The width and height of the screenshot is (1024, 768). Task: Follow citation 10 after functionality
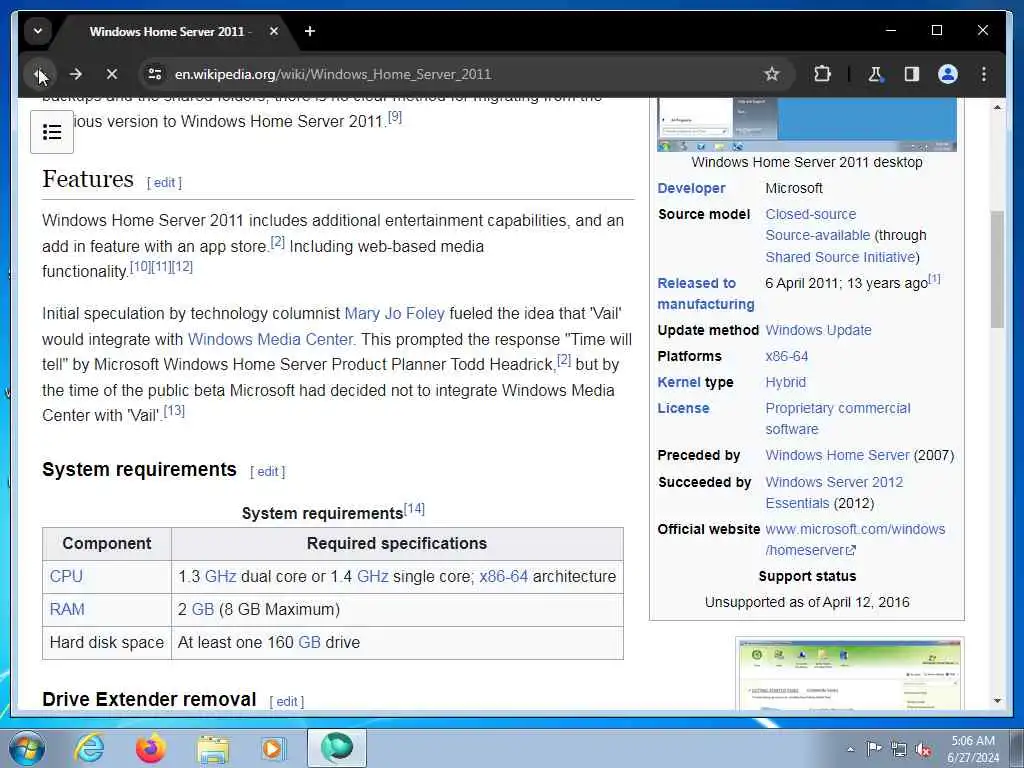click(x=140, y=266)
